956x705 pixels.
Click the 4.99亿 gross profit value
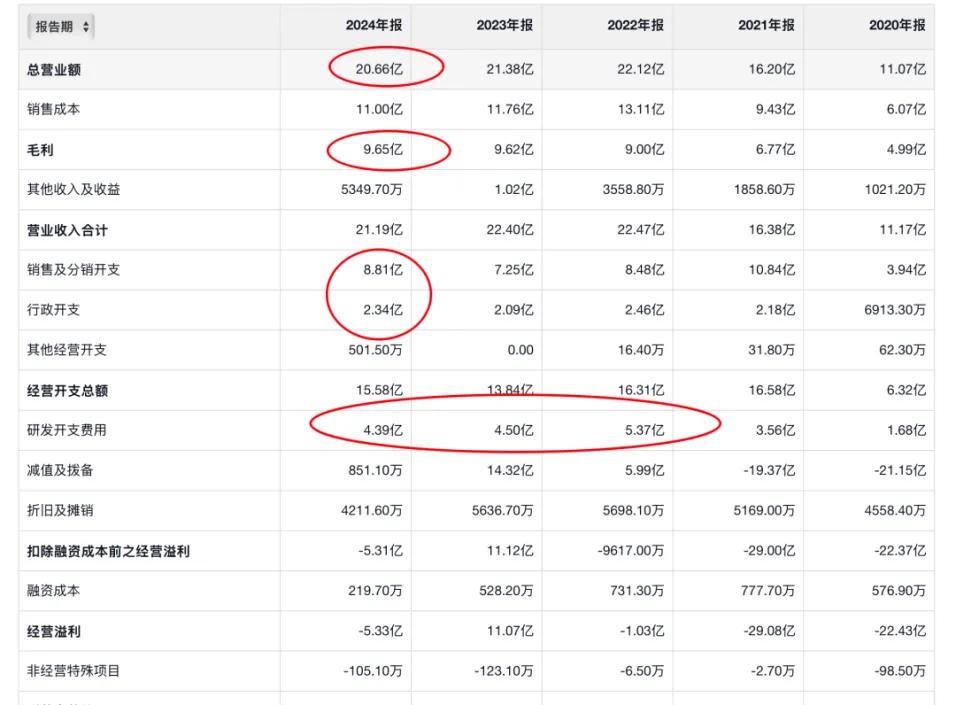pos(905,149)
